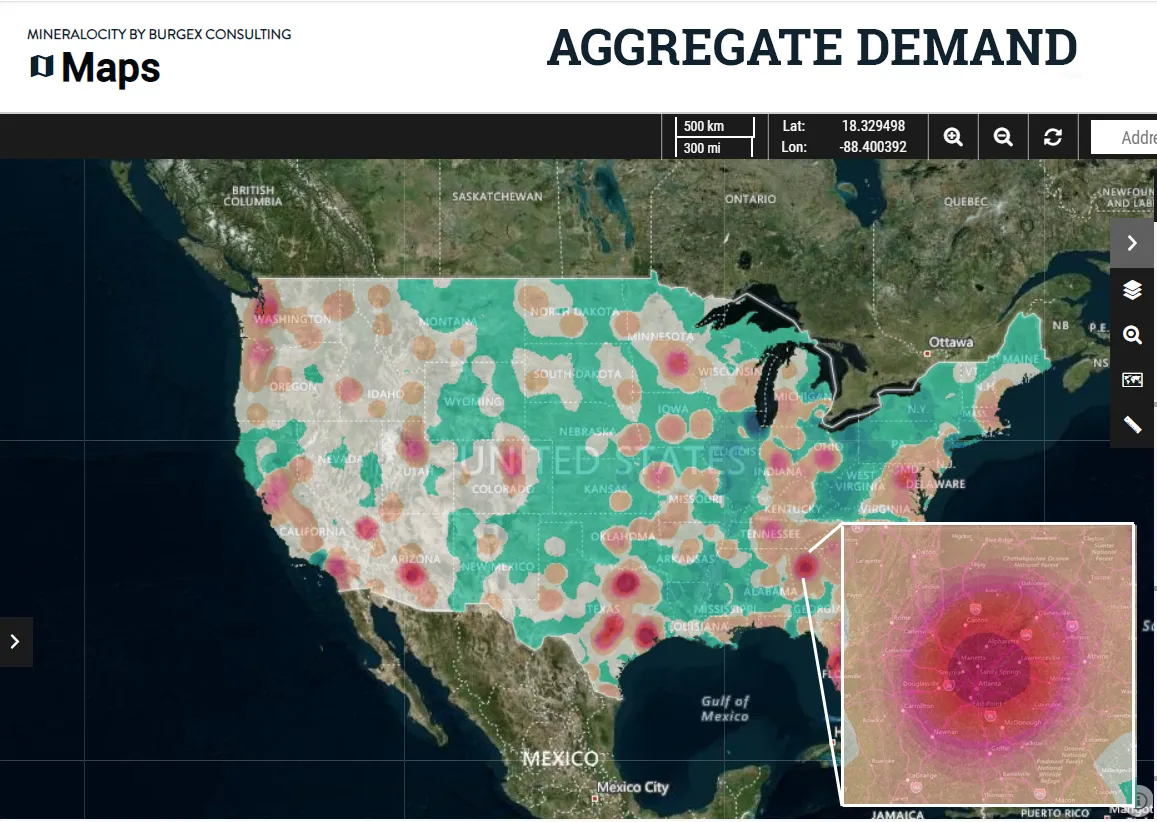
Task: Click the MONTANA state label
Action: coord(448,322)
